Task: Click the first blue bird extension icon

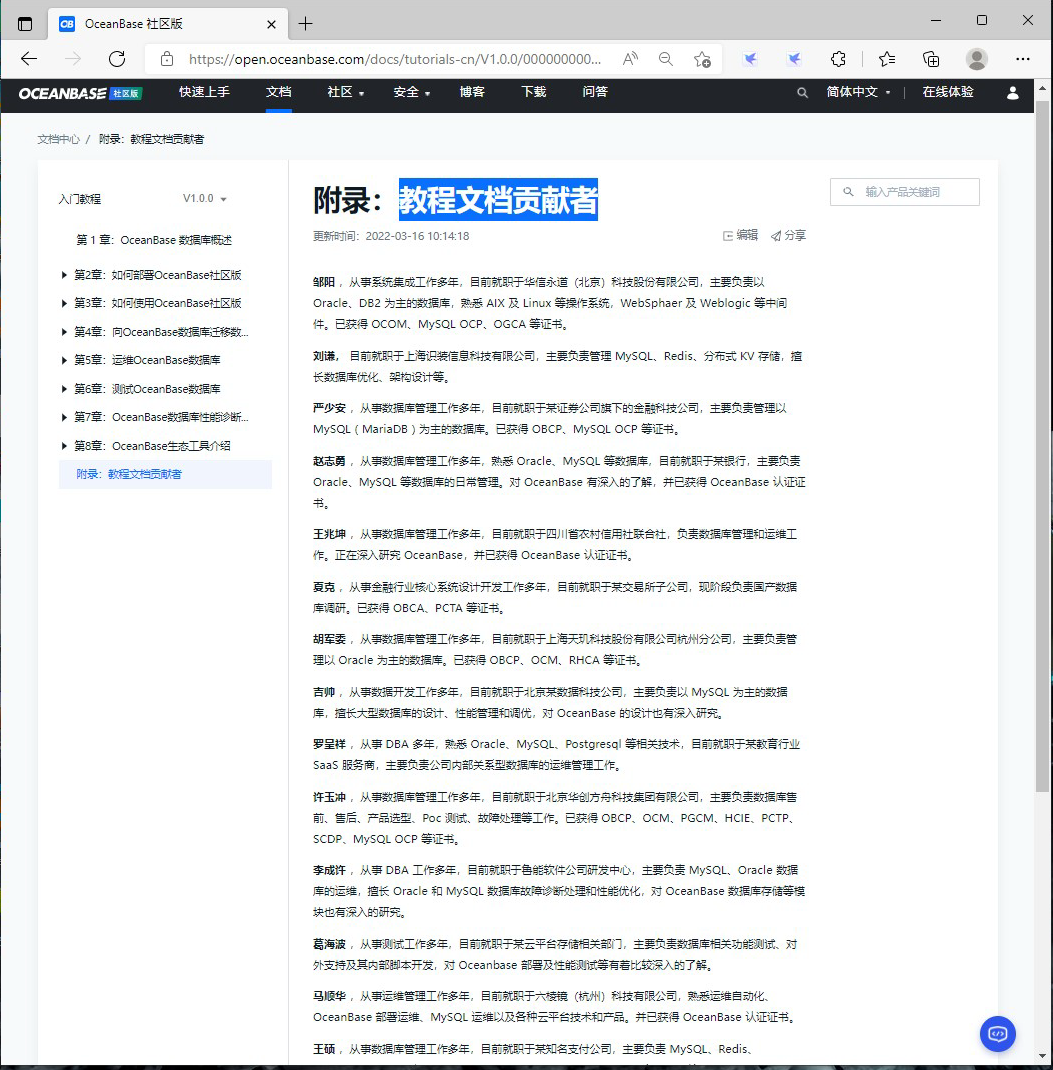Action: click(751, 59)
